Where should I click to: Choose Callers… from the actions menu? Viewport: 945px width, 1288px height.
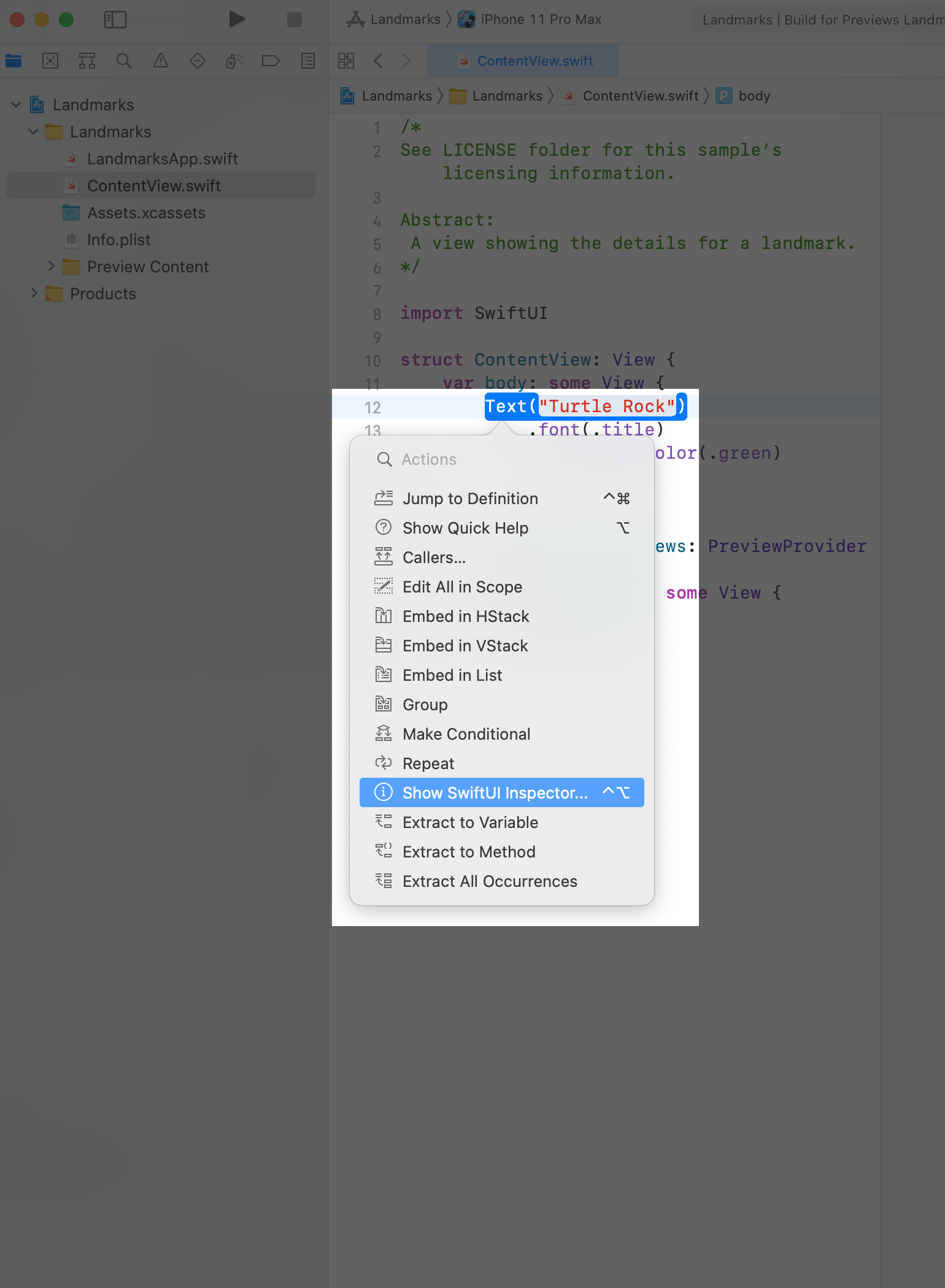click(x=502, y=558)
